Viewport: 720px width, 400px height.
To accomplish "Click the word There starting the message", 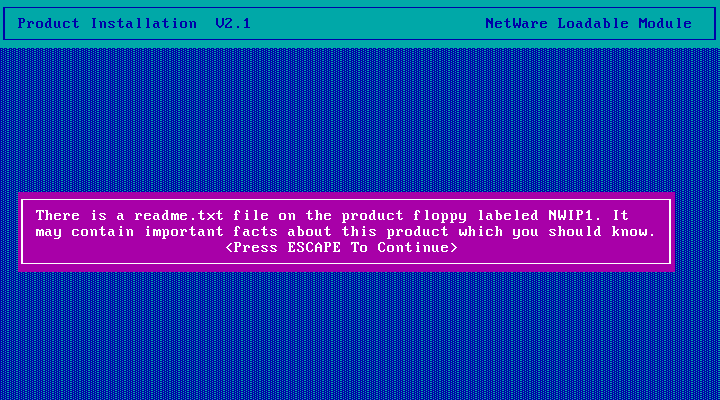I will point(58,215).
